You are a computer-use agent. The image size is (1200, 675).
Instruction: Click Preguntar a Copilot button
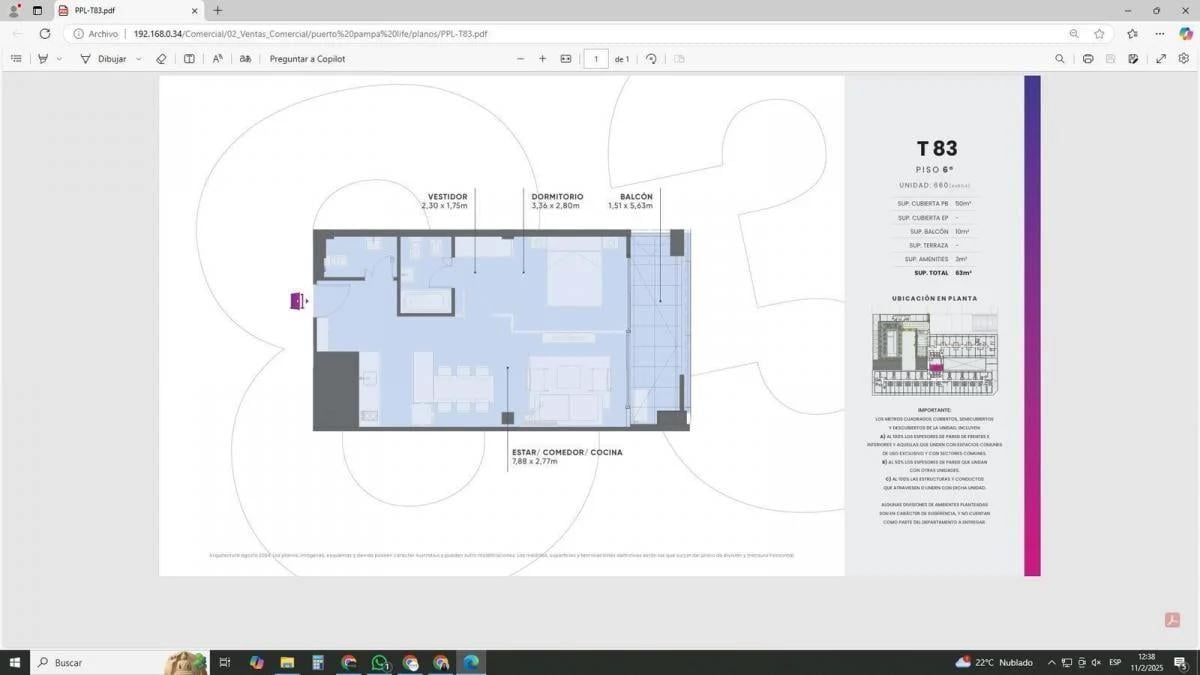307,59
